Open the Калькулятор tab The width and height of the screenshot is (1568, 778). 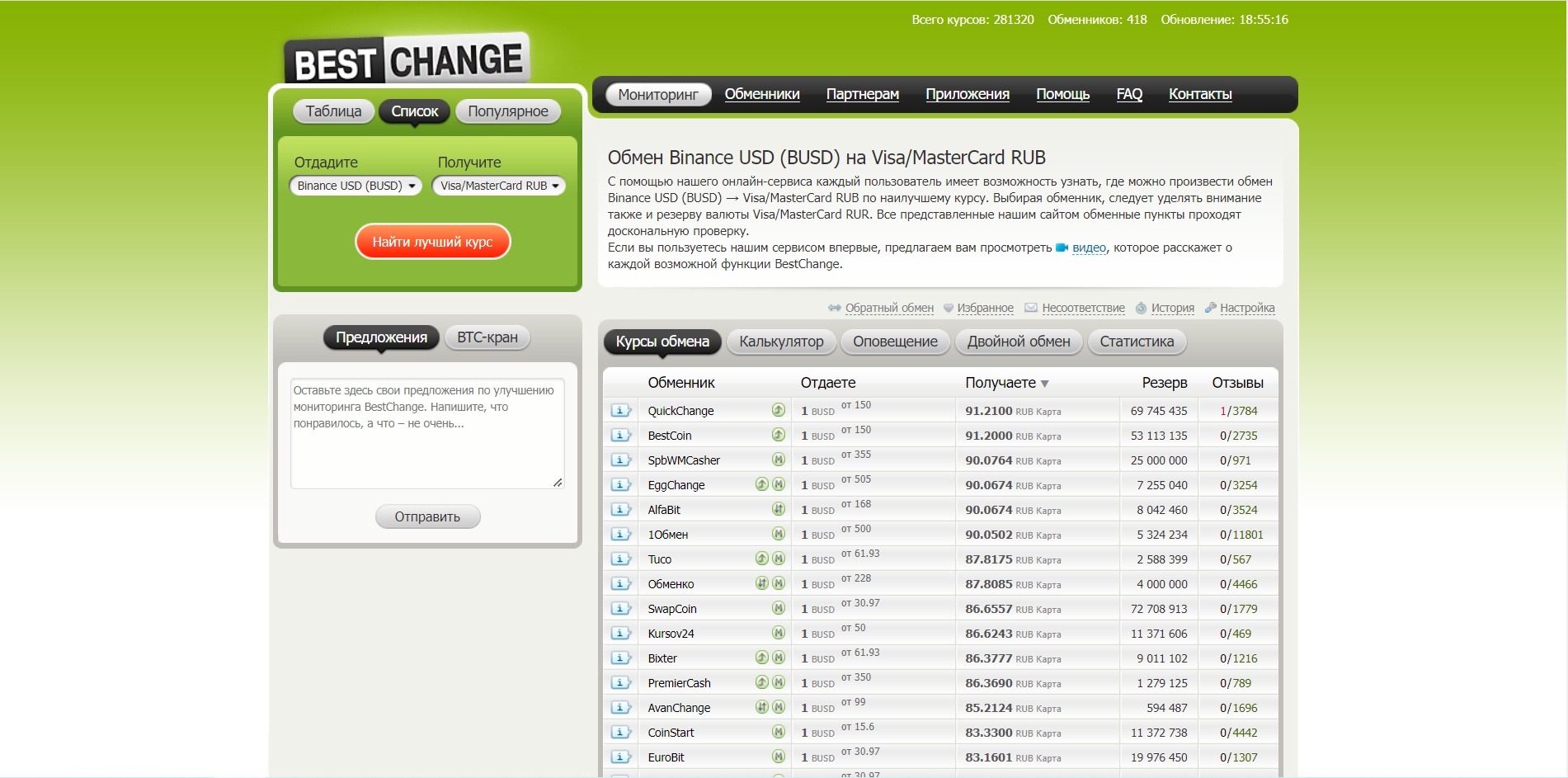pyautogui.click(x=781, y=342)
